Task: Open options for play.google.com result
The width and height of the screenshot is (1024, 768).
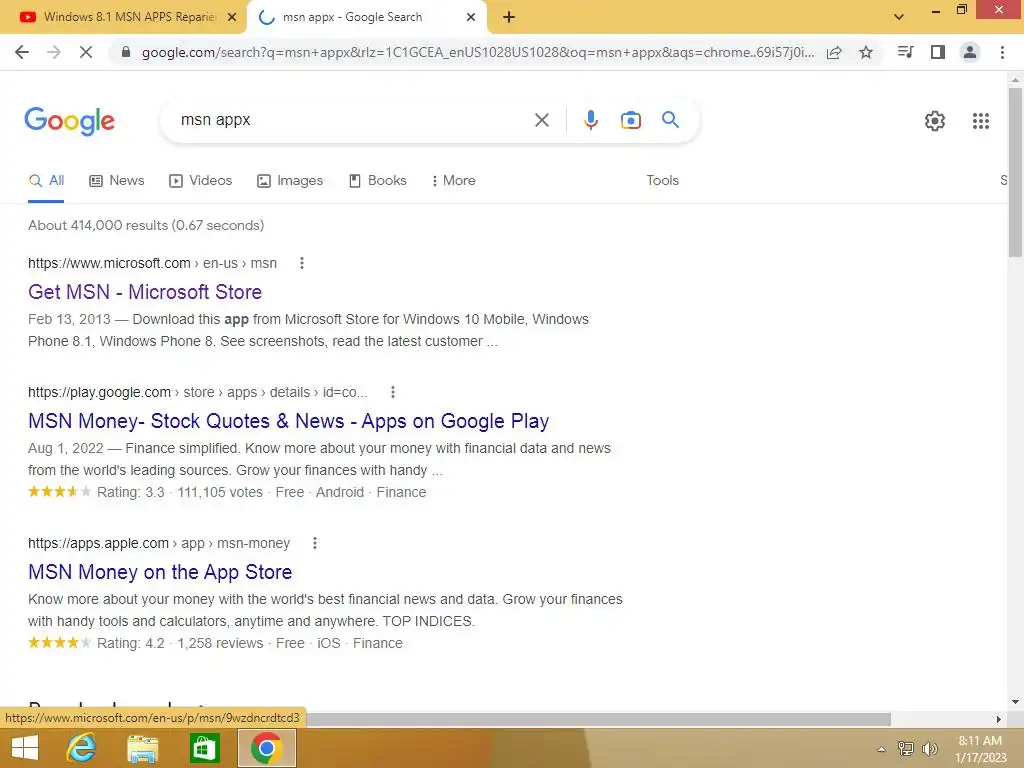Action: pyautogui.click(x=392, y=392)
